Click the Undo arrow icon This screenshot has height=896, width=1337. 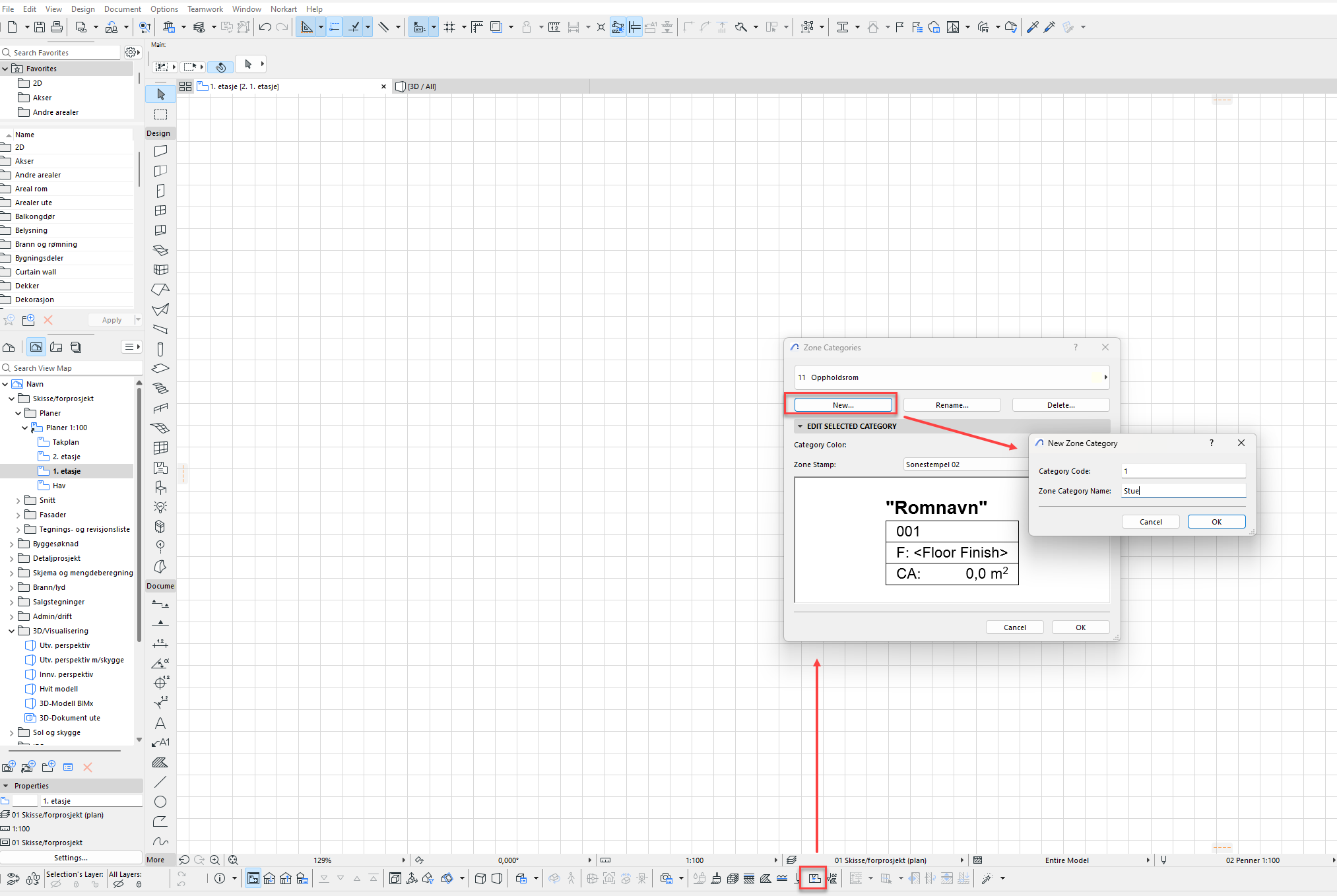tap(265, 27)
